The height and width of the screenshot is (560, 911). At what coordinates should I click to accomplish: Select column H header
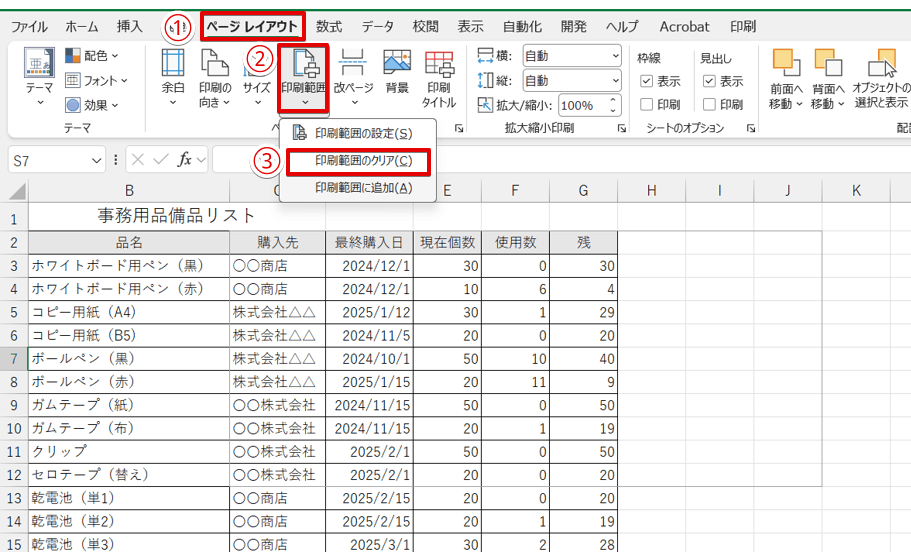coord(651,191)
